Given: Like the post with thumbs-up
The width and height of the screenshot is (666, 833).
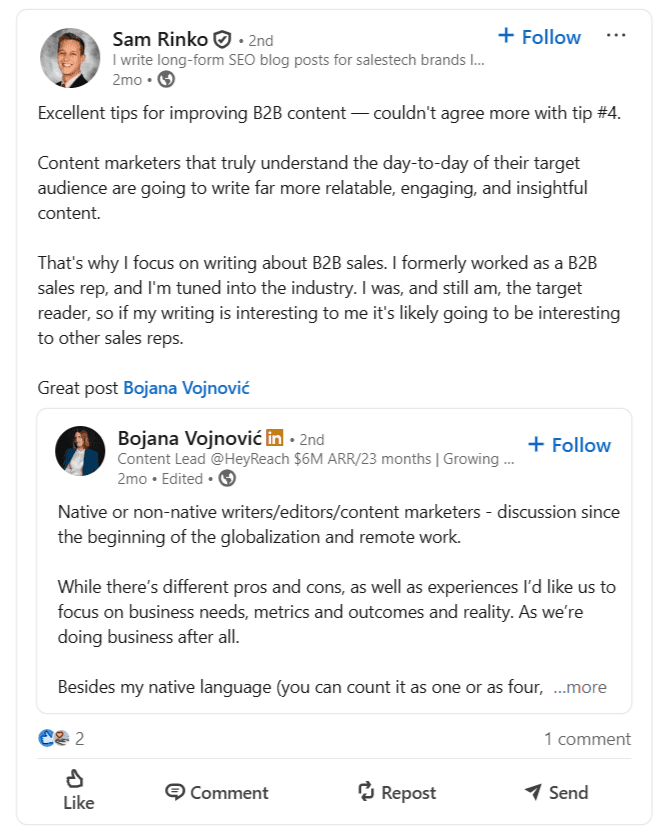Looking at the screenshot, I should [x=78, y=790].
